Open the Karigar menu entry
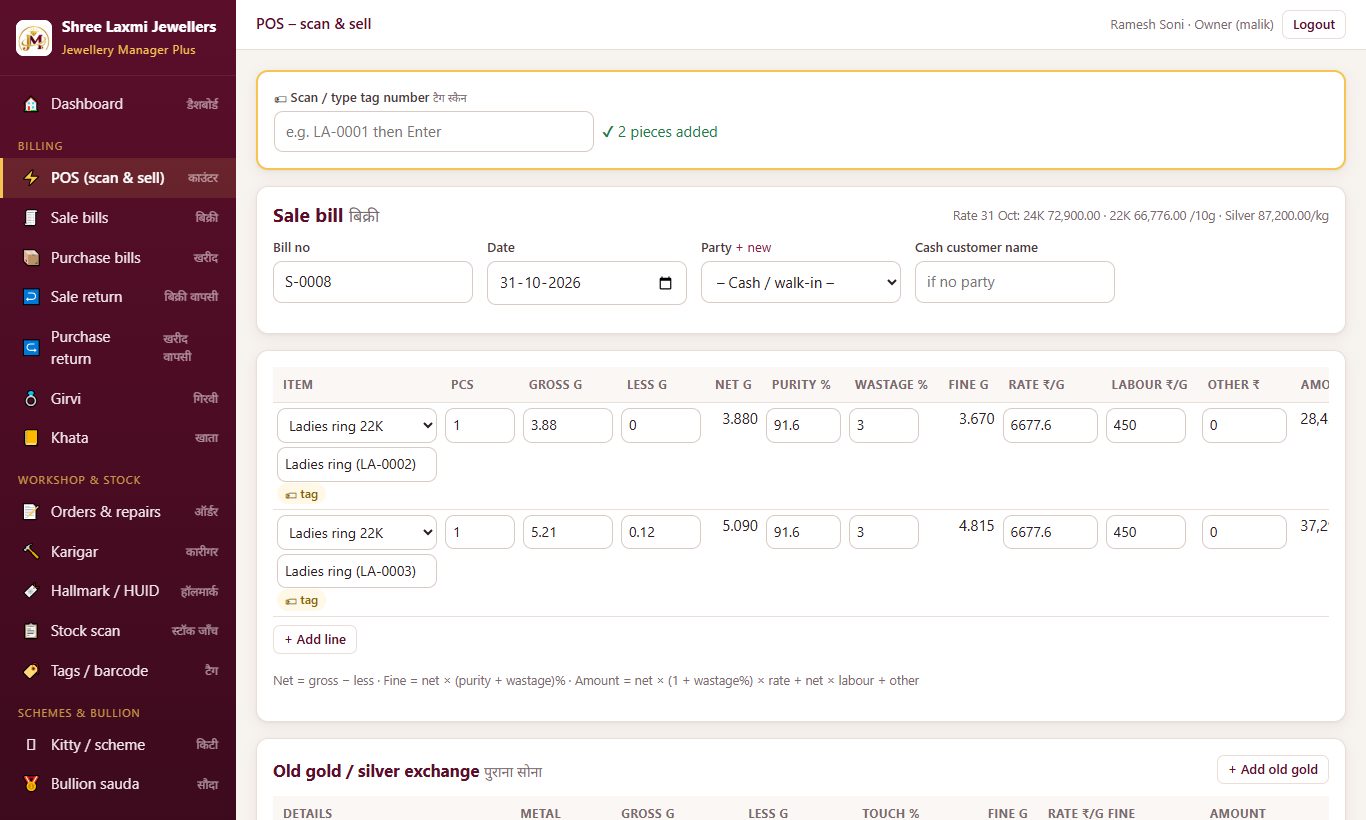The height and width of the screenshot is (820, 1366). click(x=118, y=552)
